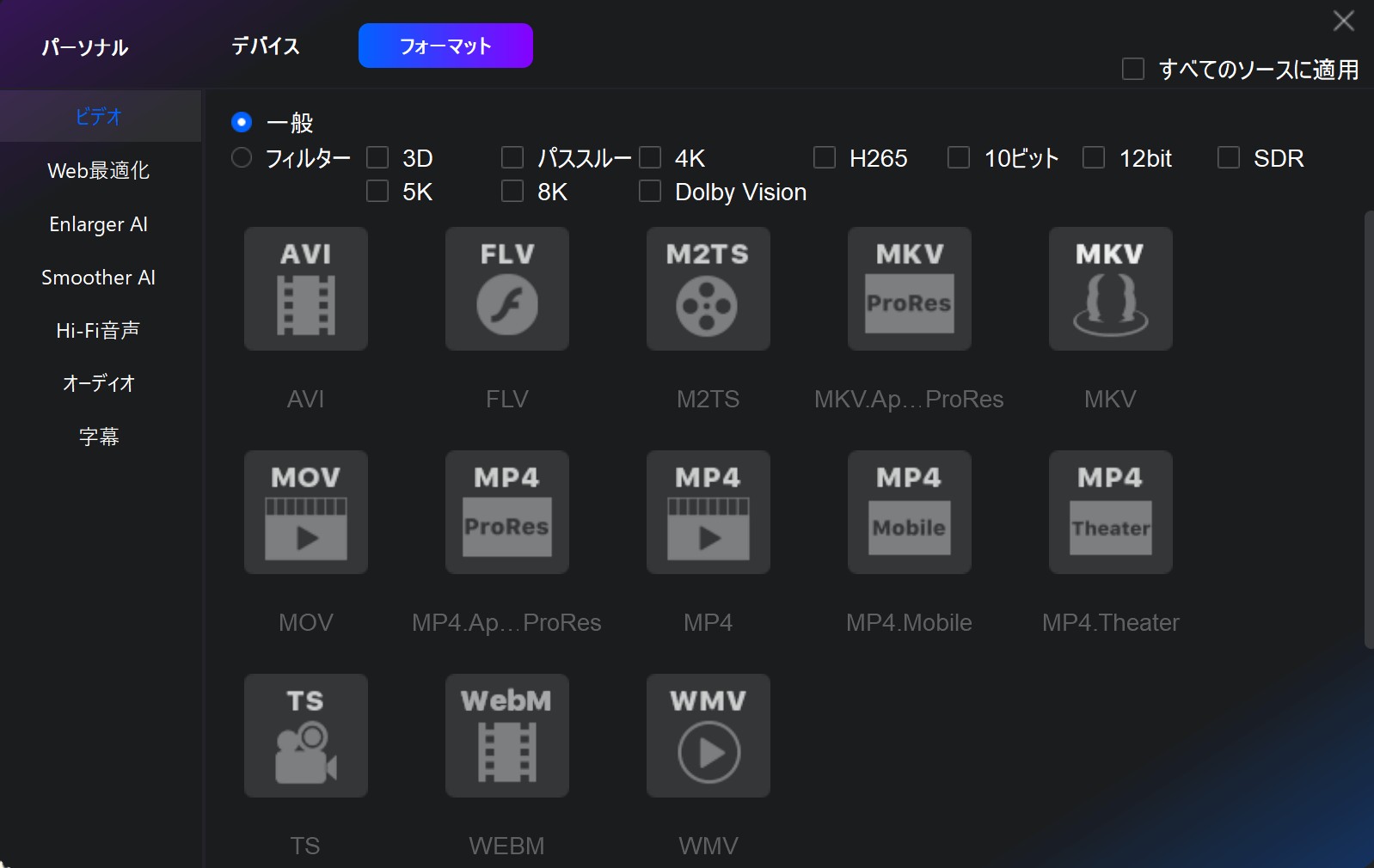
Task: Click the MP4.Ap...ProRes label text
Action: point(506,622)
